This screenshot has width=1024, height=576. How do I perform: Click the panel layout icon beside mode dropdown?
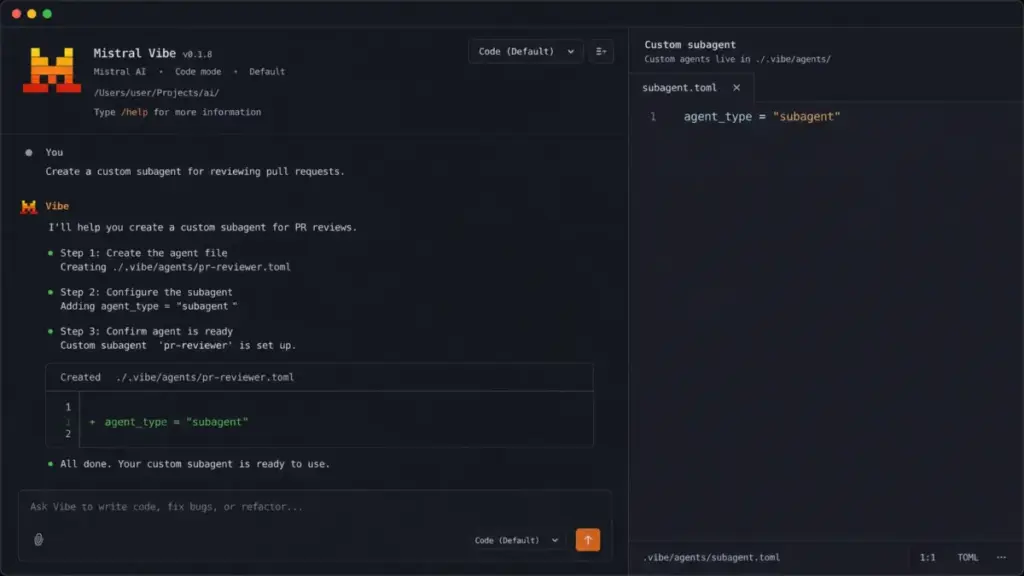[601, 52]
